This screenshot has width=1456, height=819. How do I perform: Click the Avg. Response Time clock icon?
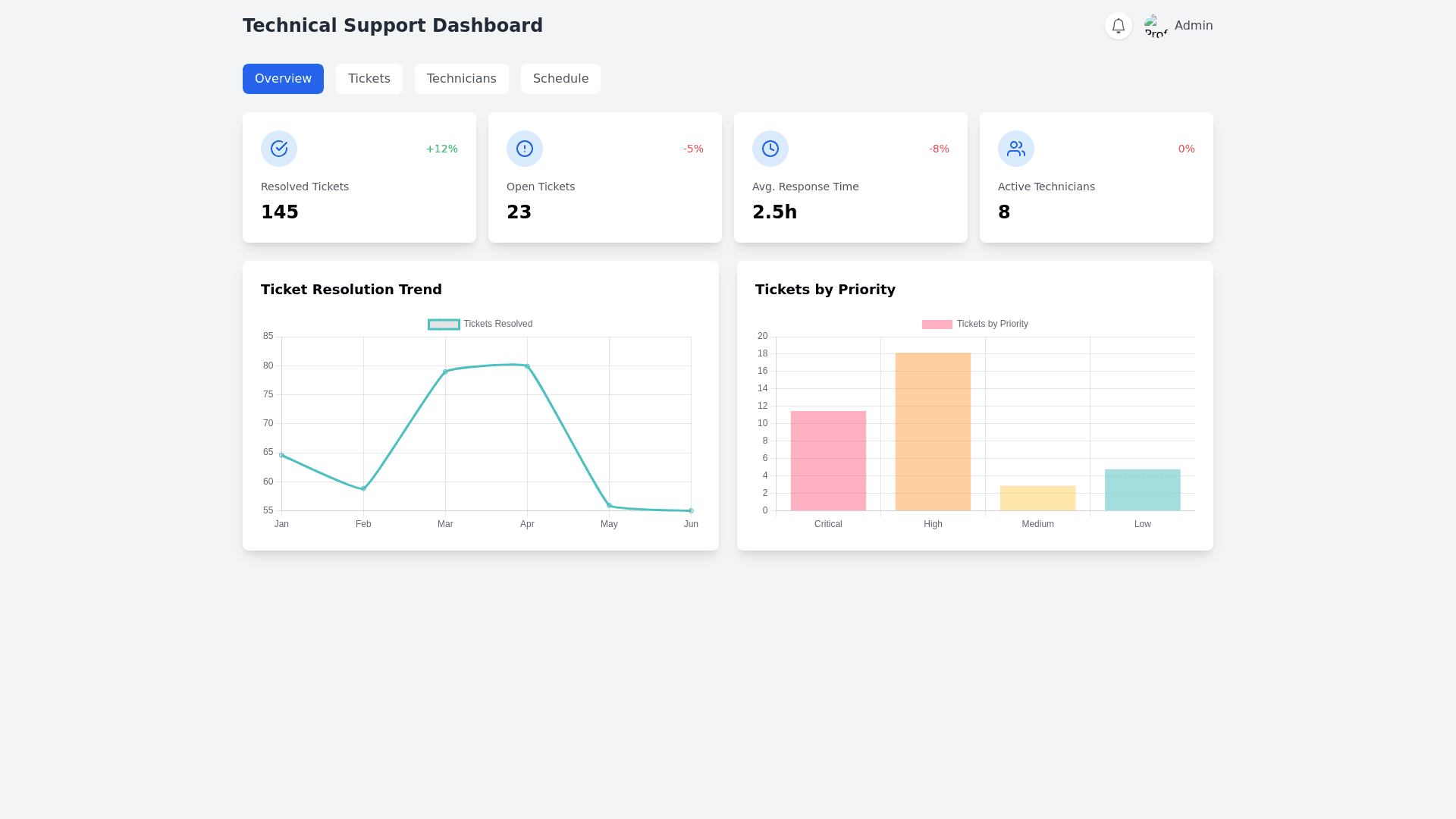pos(770,149)
